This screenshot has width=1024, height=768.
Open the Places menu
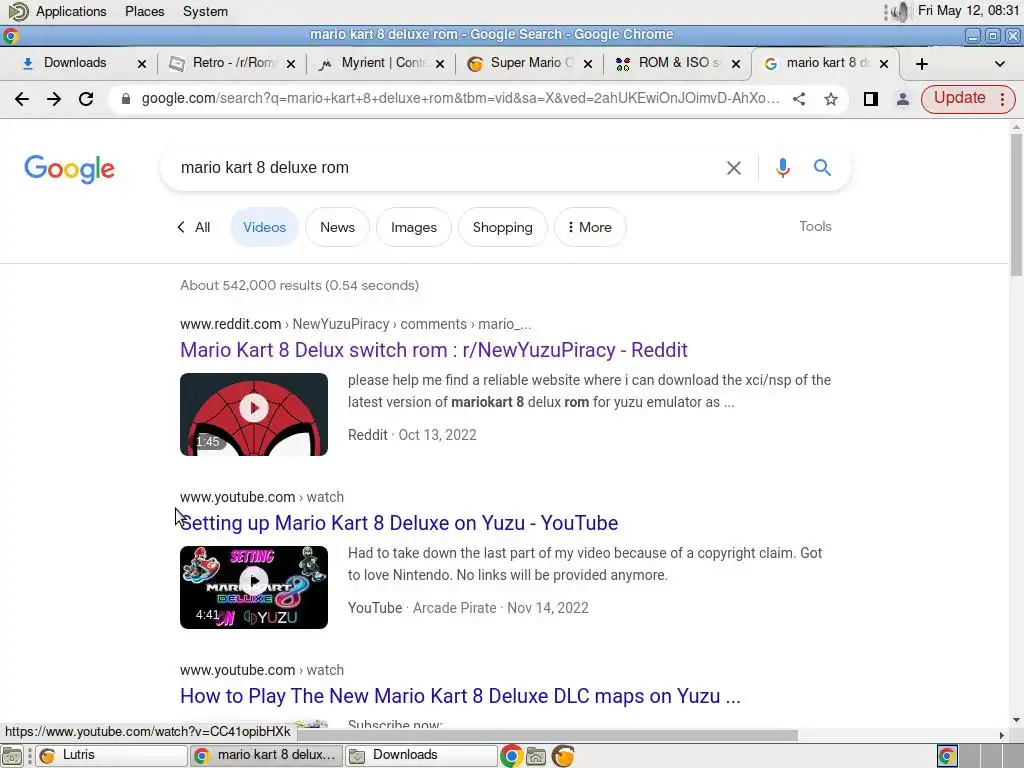click(144, 11)
